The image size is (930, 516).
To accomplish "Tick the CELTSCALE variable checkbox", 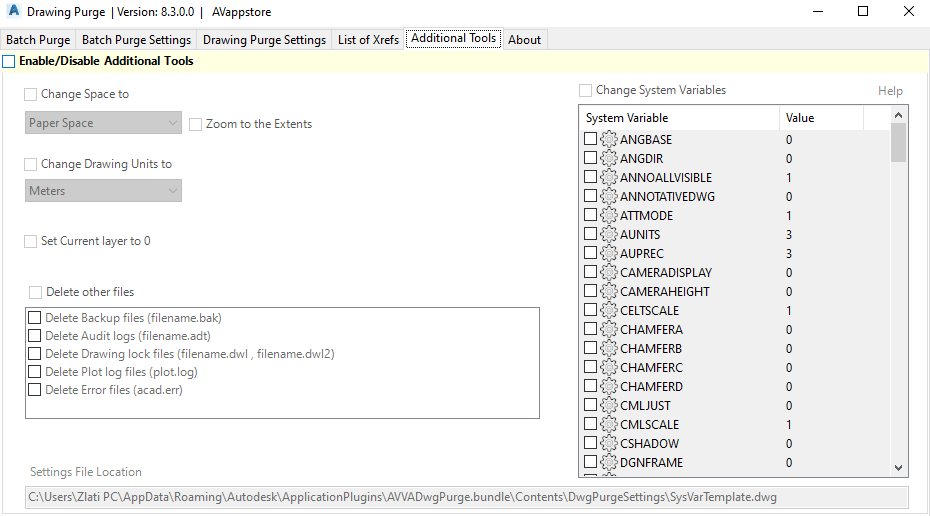I will pos(590,310).
